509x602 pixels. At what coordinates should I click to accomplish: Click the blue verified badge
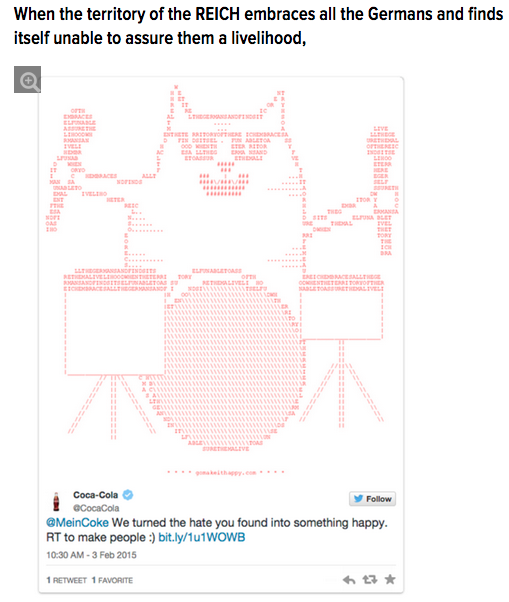127,495
